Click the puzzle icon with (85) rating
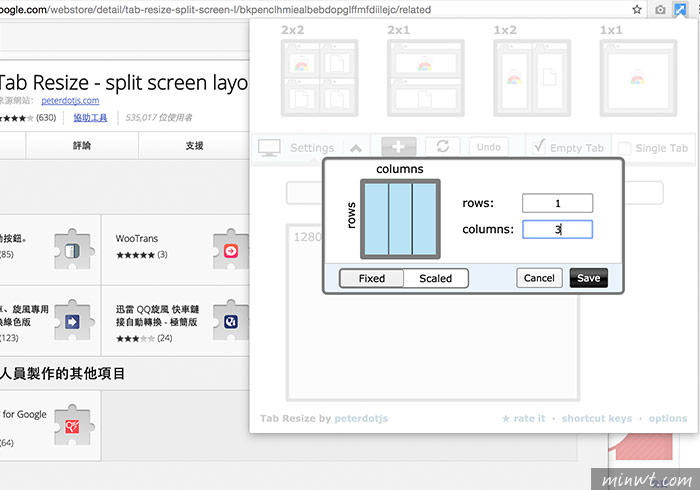The height and width of the screenshot is (490, 700). (x=73, y=250)
